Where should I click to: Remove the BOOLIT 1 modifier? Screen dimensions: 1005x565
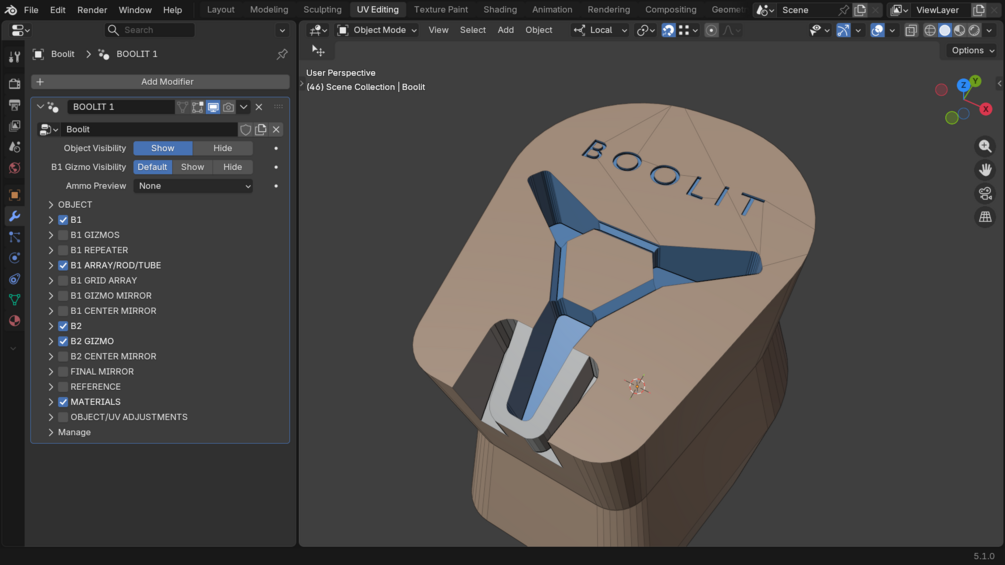click(259, 107)
